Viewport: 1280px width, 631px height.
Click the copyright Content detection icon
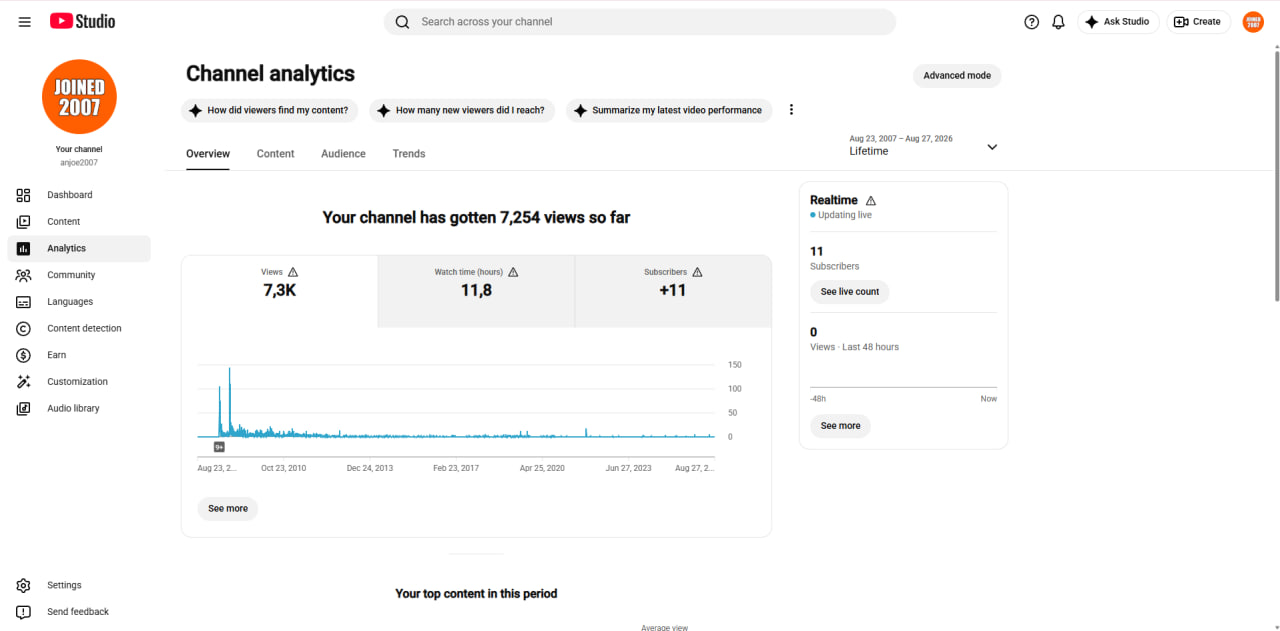click(x=24, y=328)
